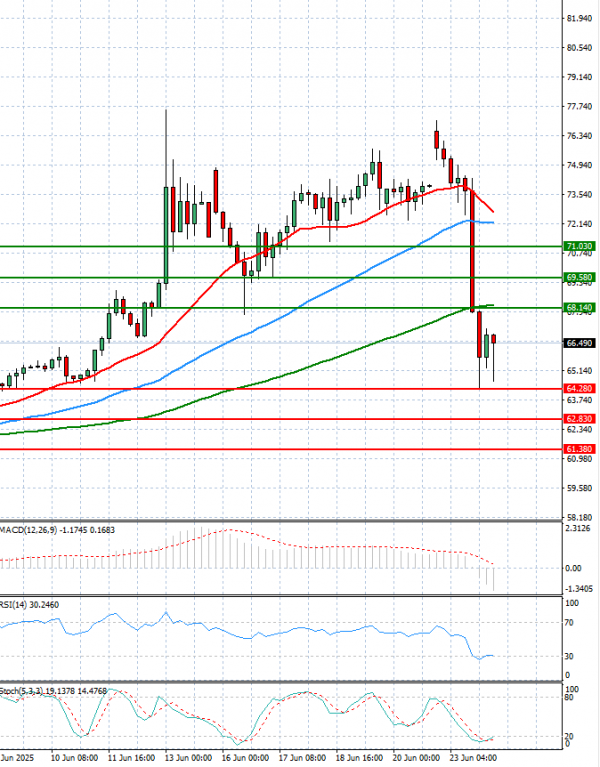Click the 68.140 green price label

(x=579, y=308)
